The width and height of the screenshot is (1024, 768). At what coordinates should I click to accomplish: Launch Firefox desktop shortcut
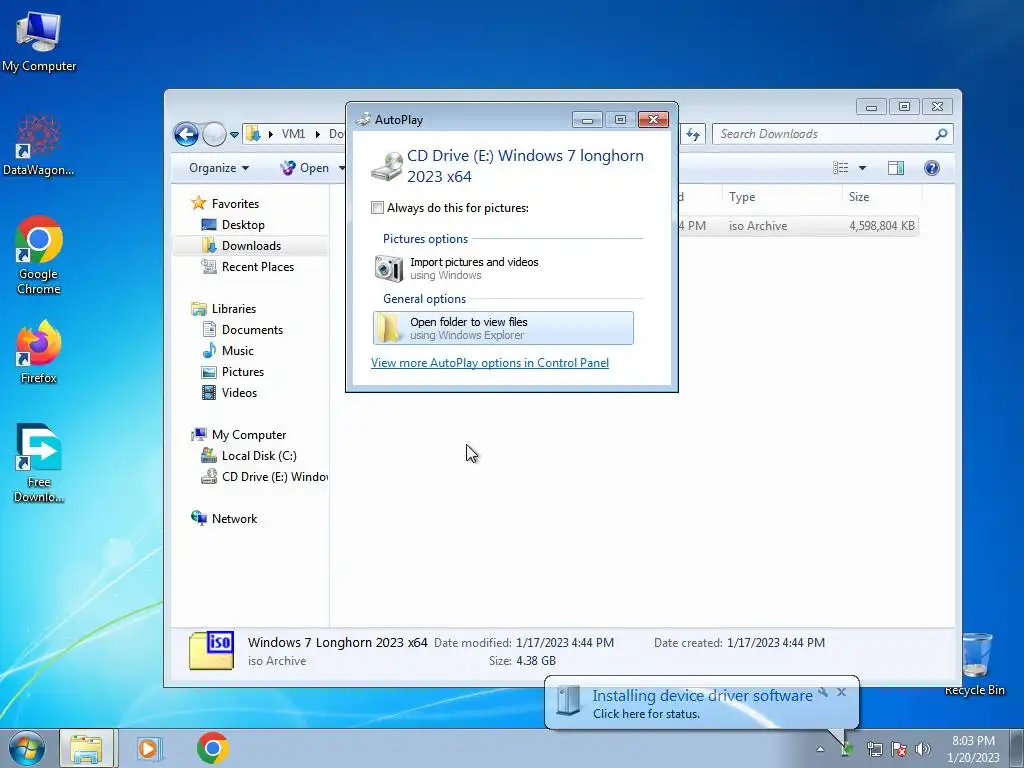click(x=39, y=351)
